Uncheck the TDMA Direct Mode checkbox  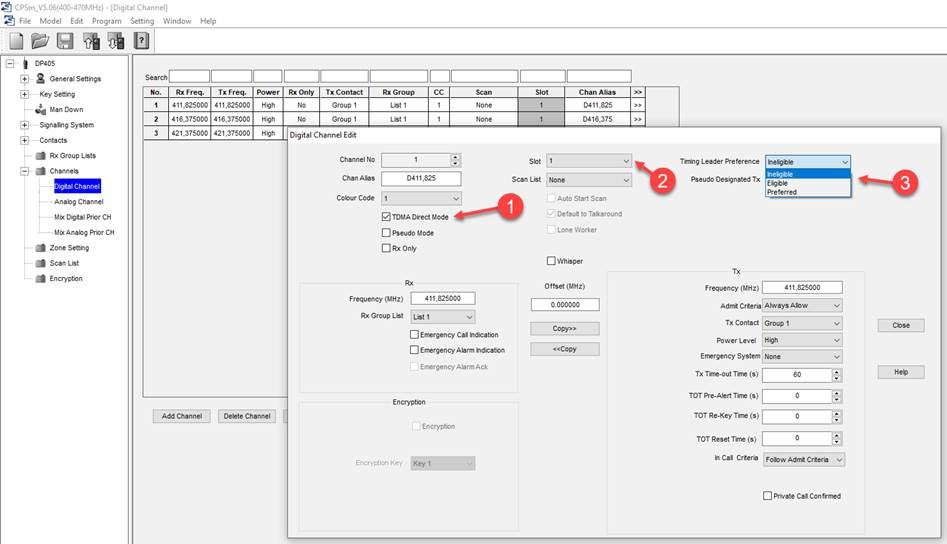[386, 216]
